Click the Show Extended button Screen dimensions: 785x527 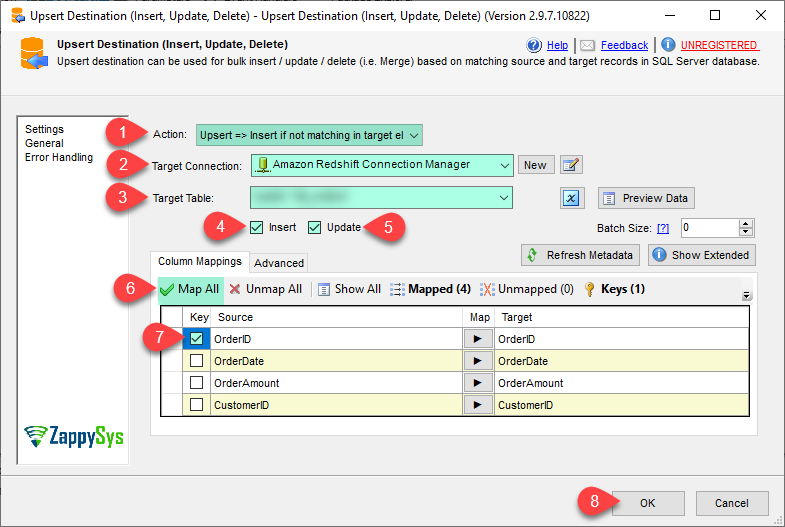click(x=702, y=255)
